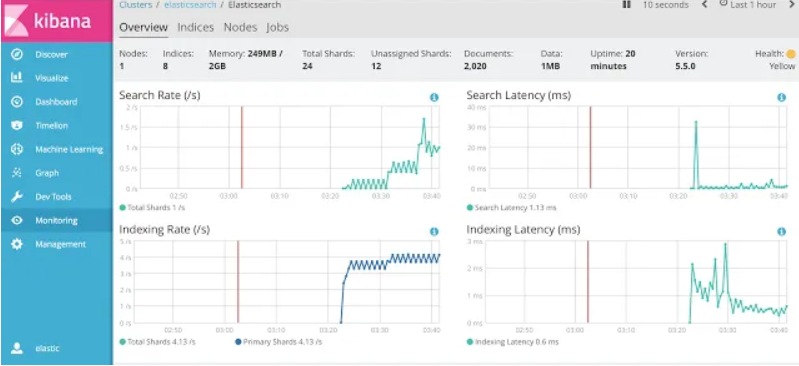Click the Dashboard gauge icon
Image resolution: width=799 pixels, height=366 pixels.
pos(17,101)
